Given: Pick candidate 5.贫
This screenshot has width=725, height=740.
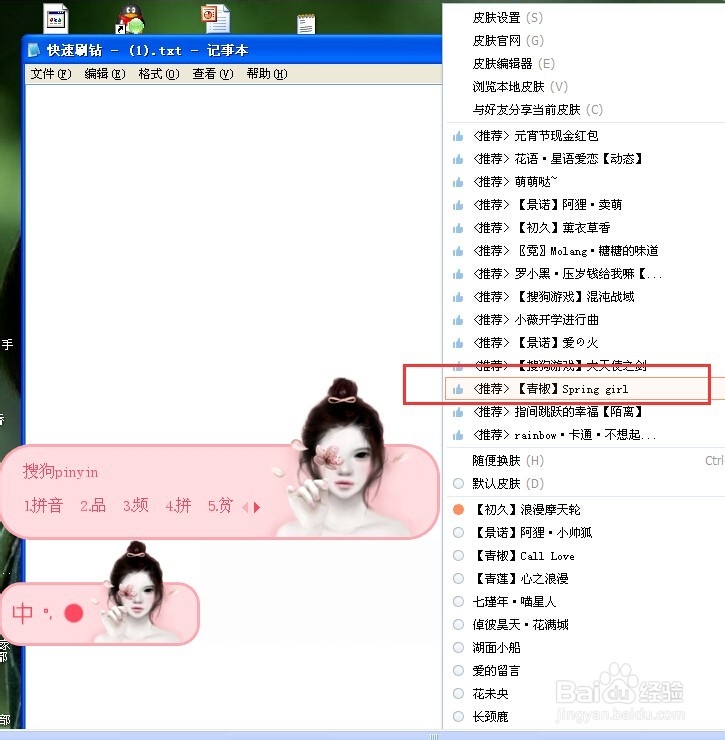Looking at the screenshot, I should [x=220, y=506].
